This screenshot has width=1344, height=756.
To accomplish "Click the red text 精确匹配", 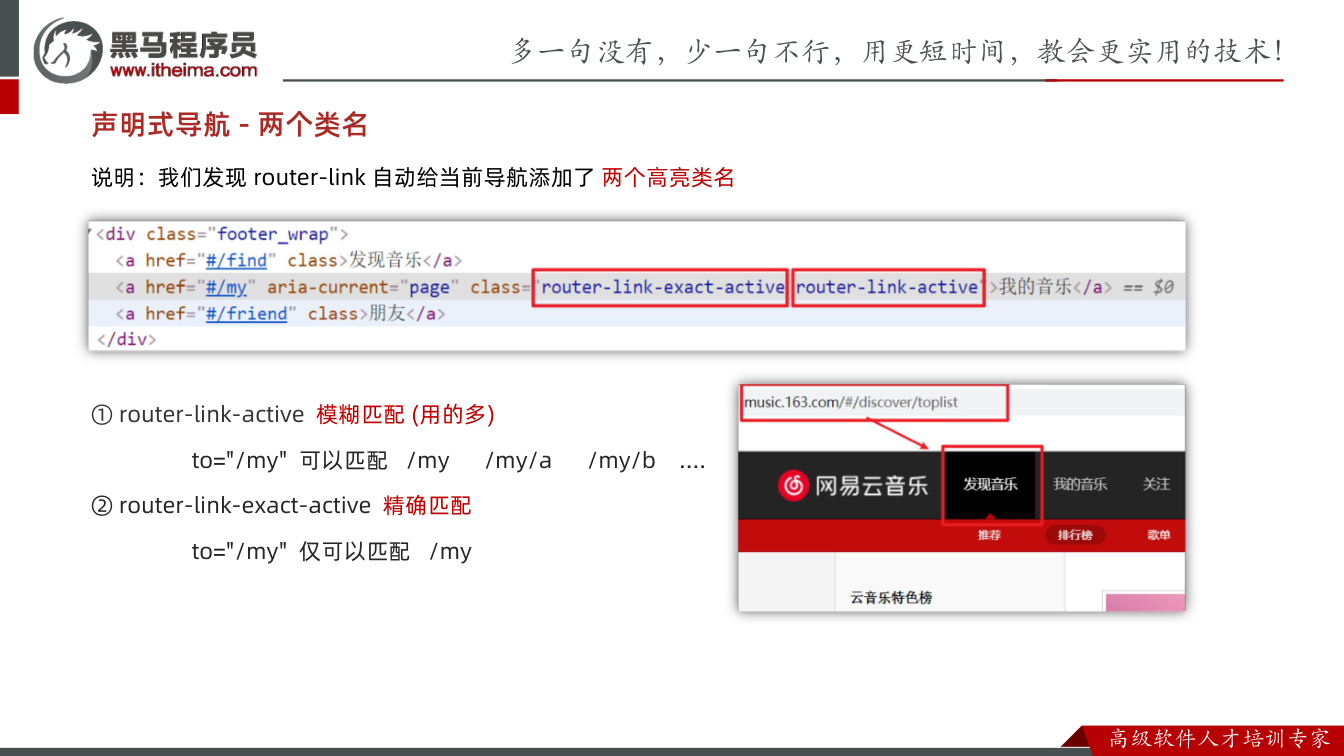I will click(x=427, y=506).
